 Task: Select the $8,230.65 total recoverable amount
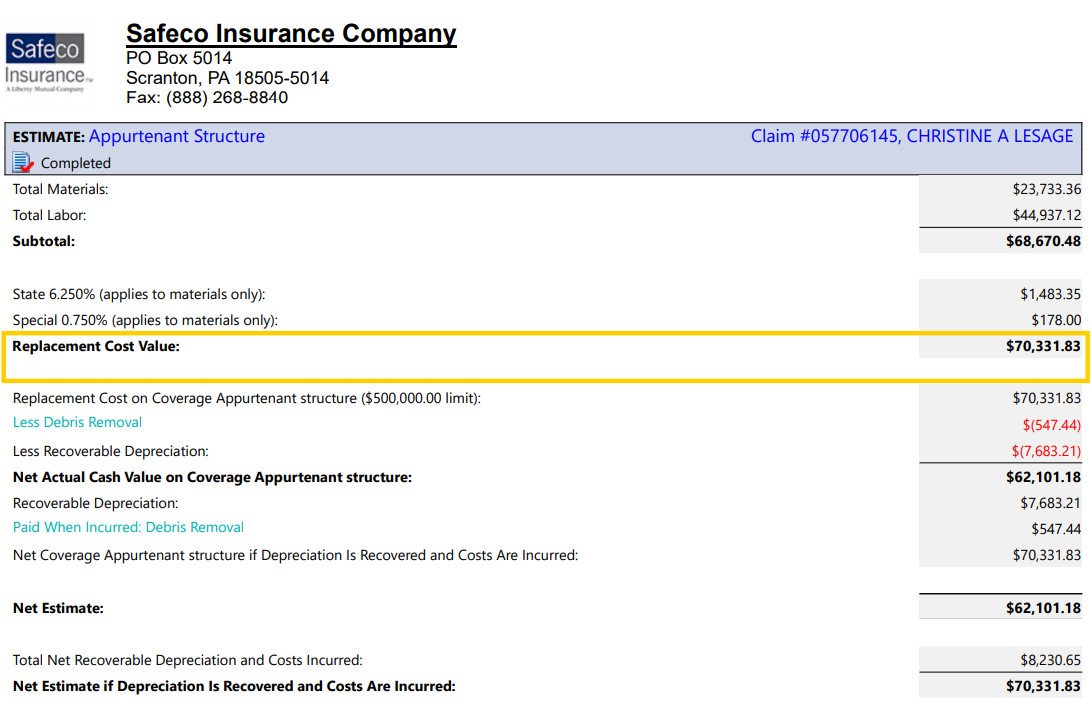1051,660
